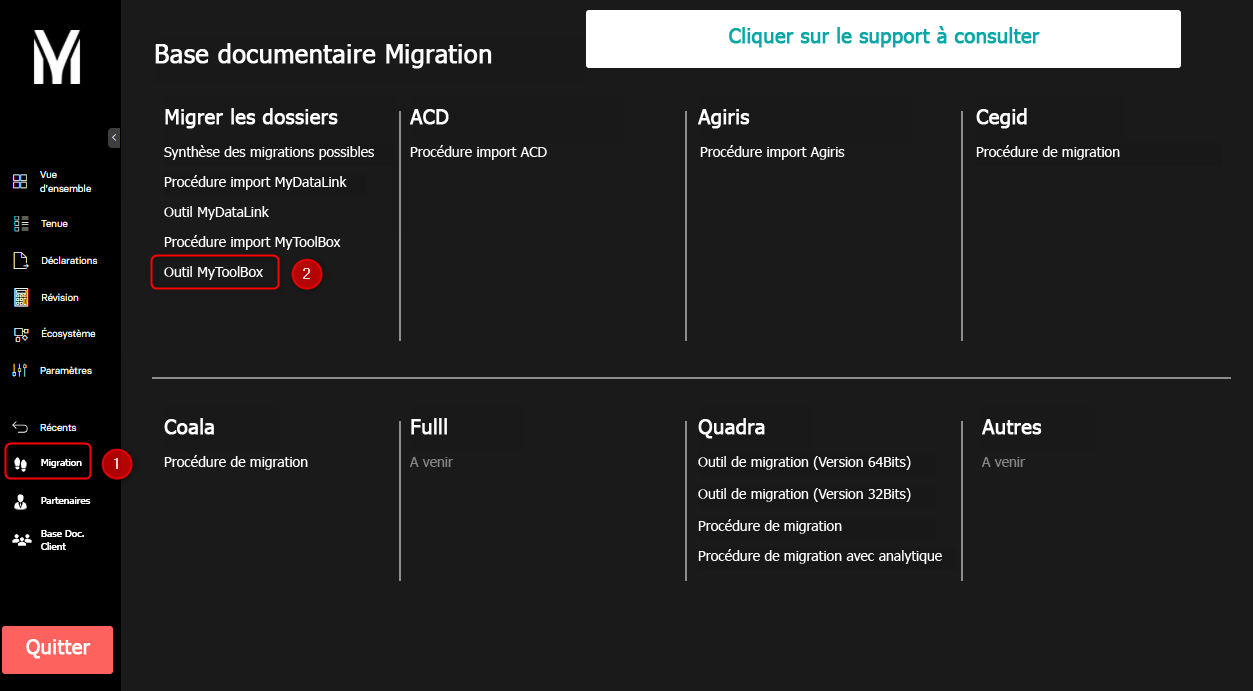Click the Cegid section heading
Image resolution: width=1253 pixels, height=691 pixels.
1001,118
